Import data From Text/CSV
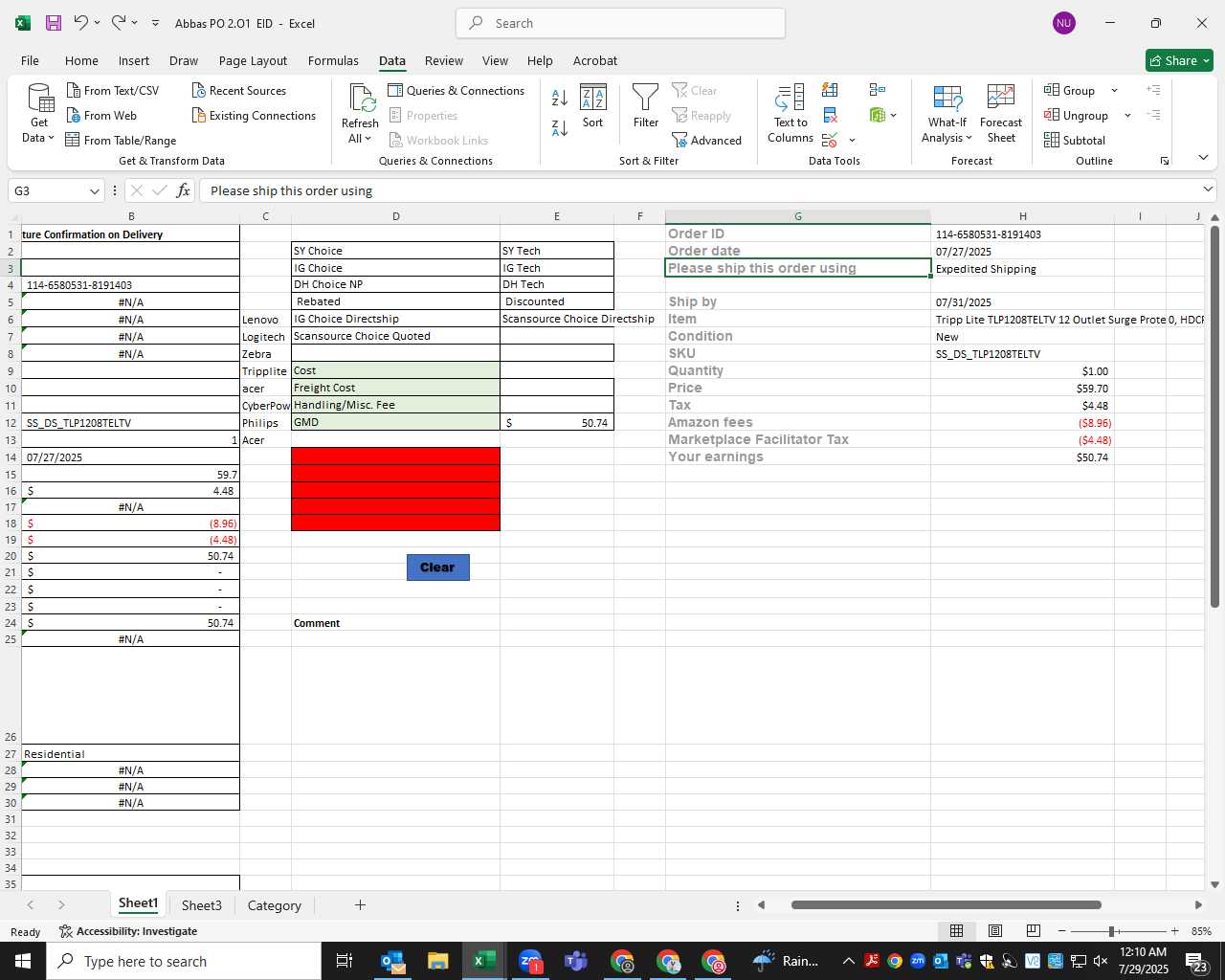The width and height of the screenshot is (1225, 980). pyautogui.click(x=113, y=90)
